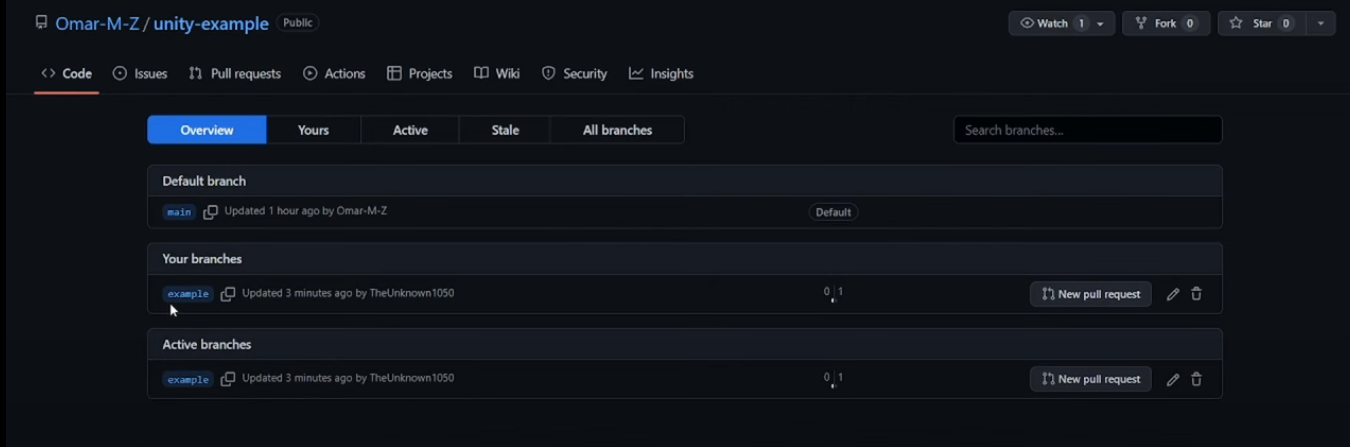Open the Code tab
This screenshot has width=1350, height=447.
(x=66, y=74)
